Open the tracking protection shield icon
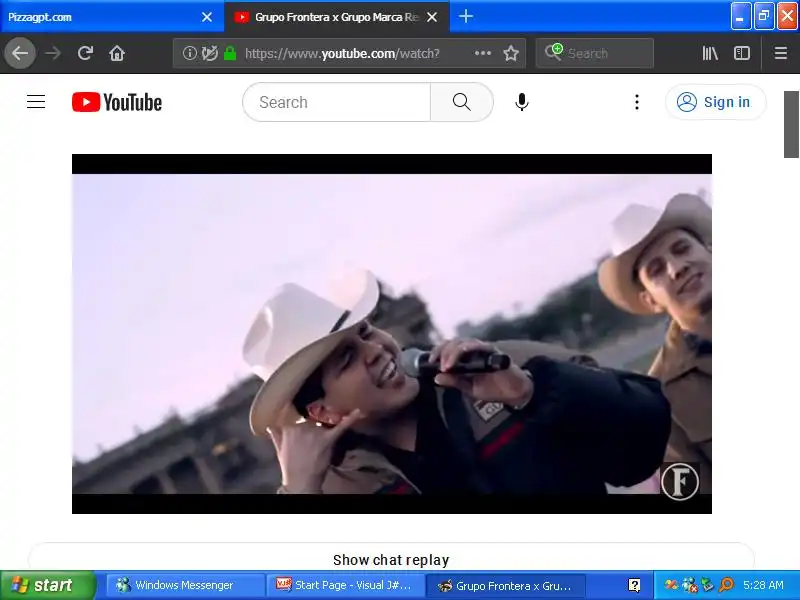Image resolution: width=800 pixels, height=600 pixels. click(210, 53)
